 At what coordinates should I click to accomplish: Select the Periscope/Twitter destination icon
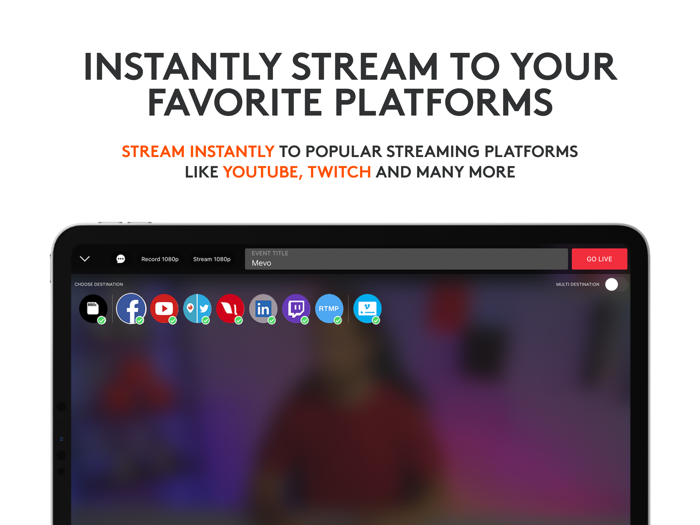coord(197,308)
